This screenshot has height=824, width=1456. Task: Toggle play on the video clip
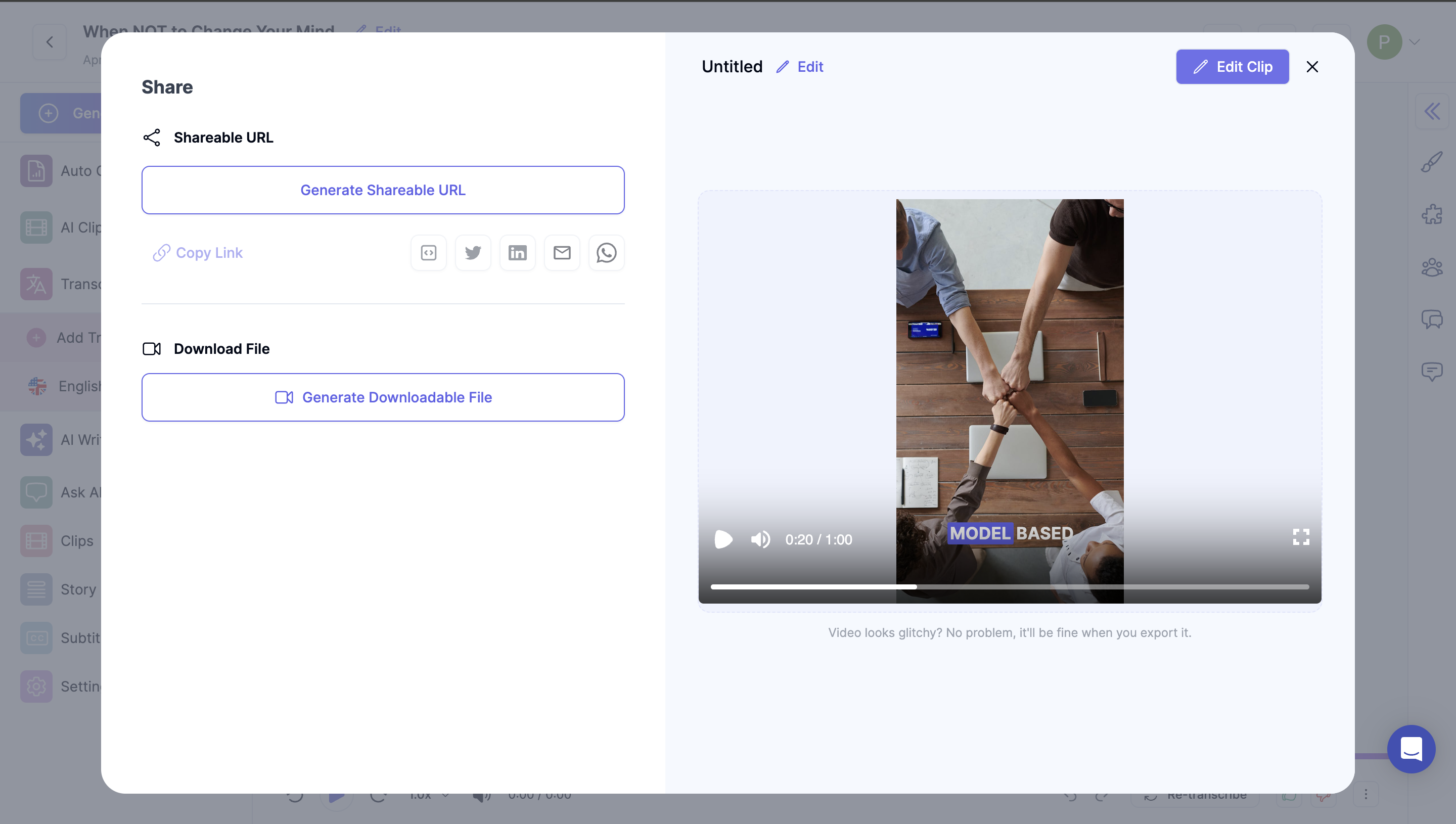tap(722, 539)
